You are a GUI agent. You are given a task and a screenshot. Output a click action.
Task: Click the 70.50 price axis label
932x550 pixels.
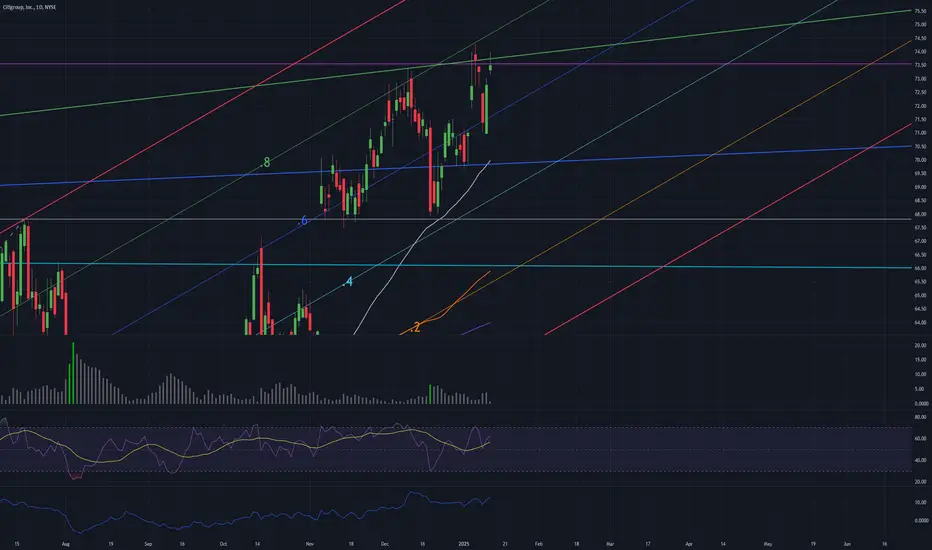(x=920, y=146)
